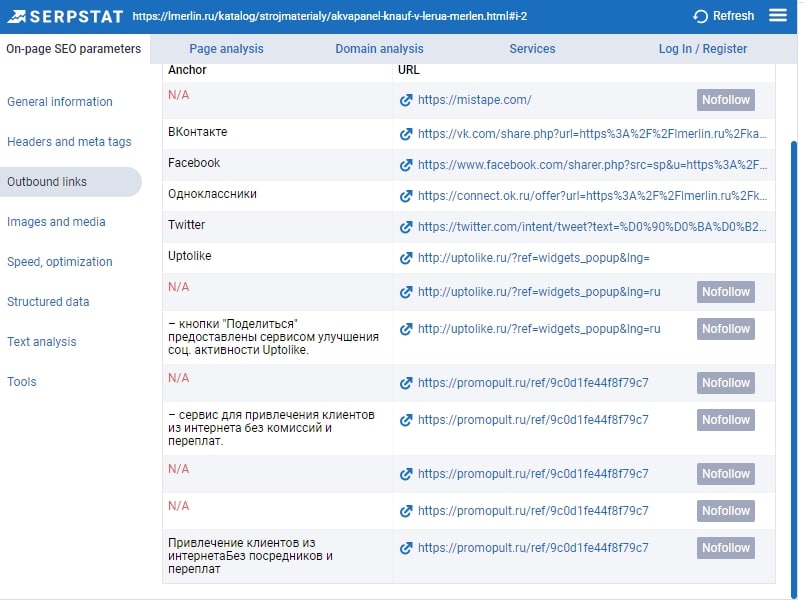Click the Twitter anchor text

click(x=186, y=225)
